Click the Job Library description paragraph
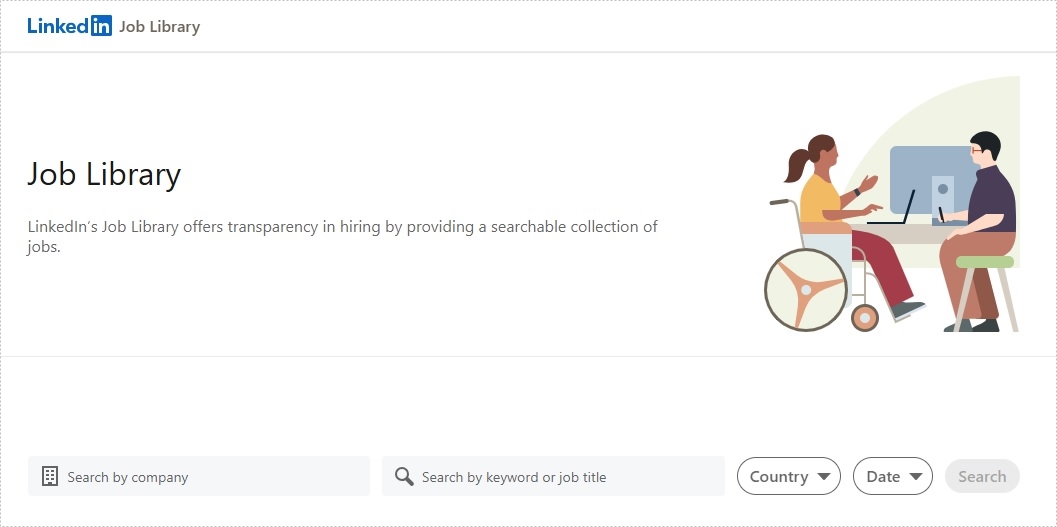 [x=342, y=236]
